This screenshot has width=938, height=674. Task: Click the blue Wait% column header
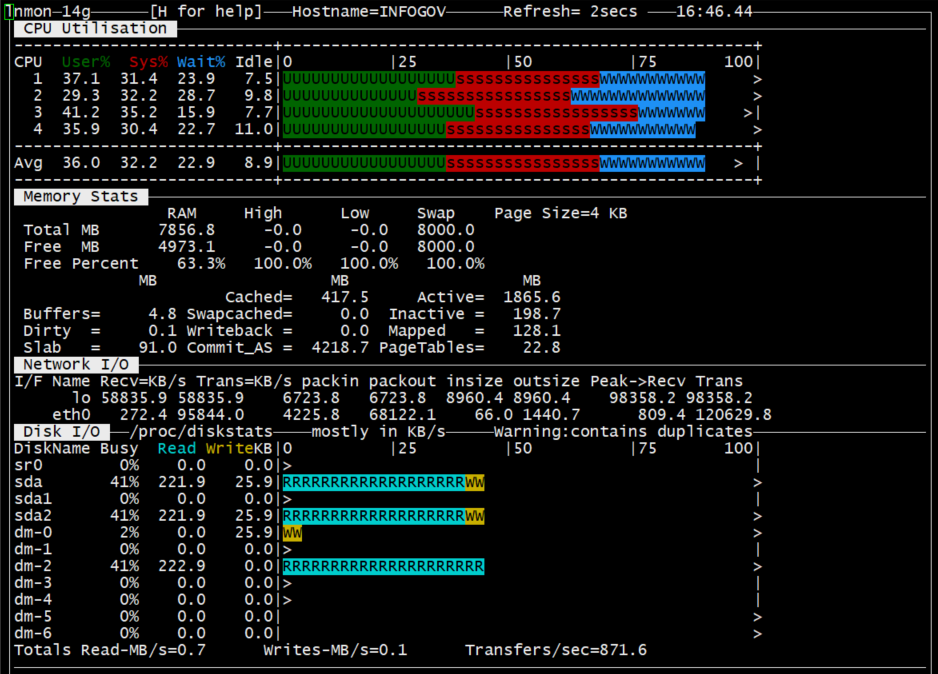201,62
